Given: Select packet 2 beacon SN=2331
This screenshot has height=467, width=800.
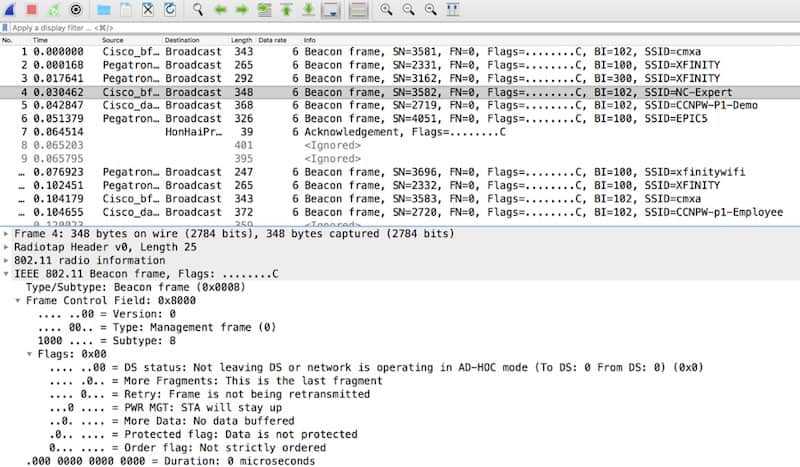Looking at the screenshot, I should point(400,65).
